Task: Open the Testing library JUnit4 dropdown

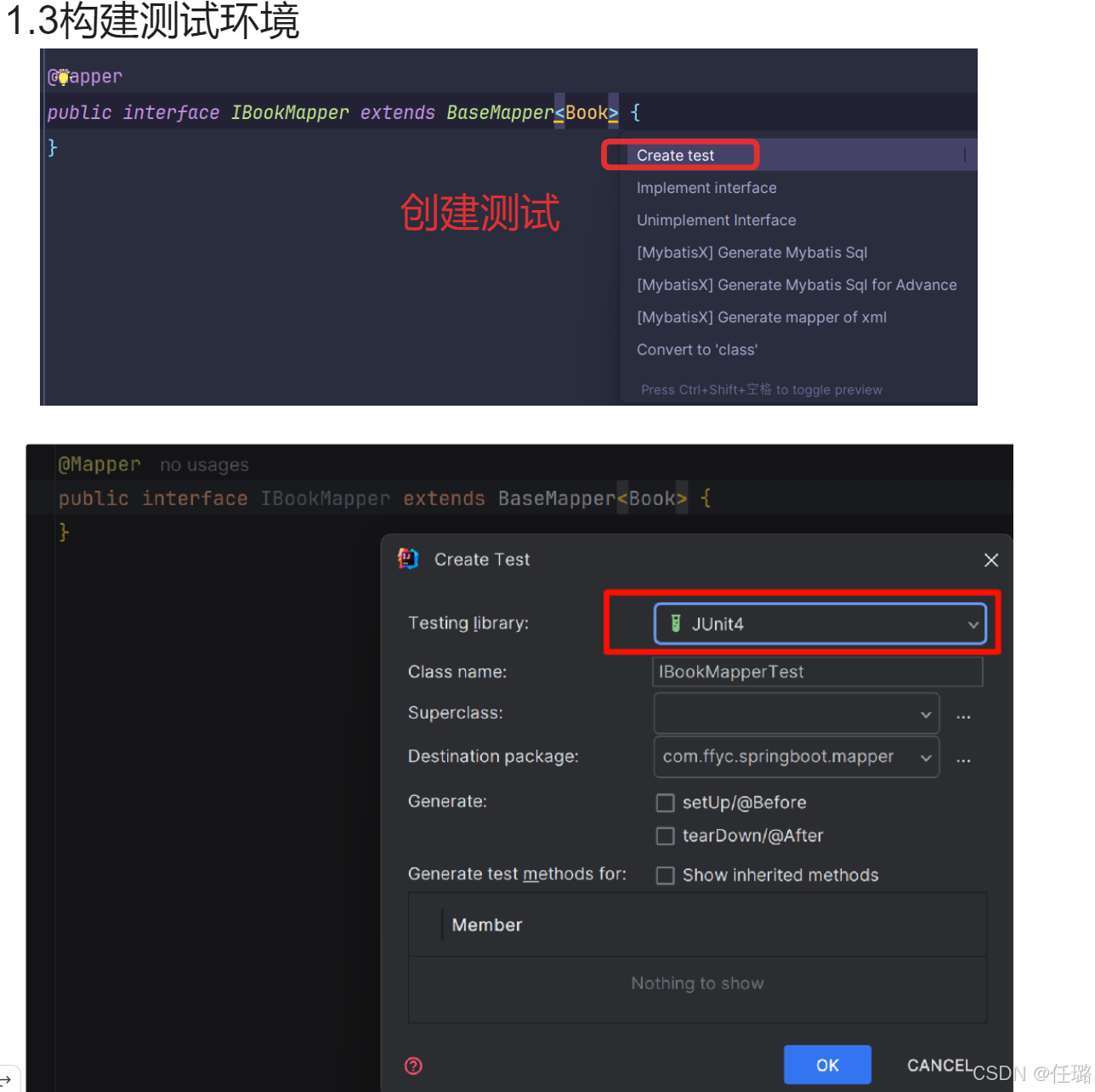Action: point(820,624)
